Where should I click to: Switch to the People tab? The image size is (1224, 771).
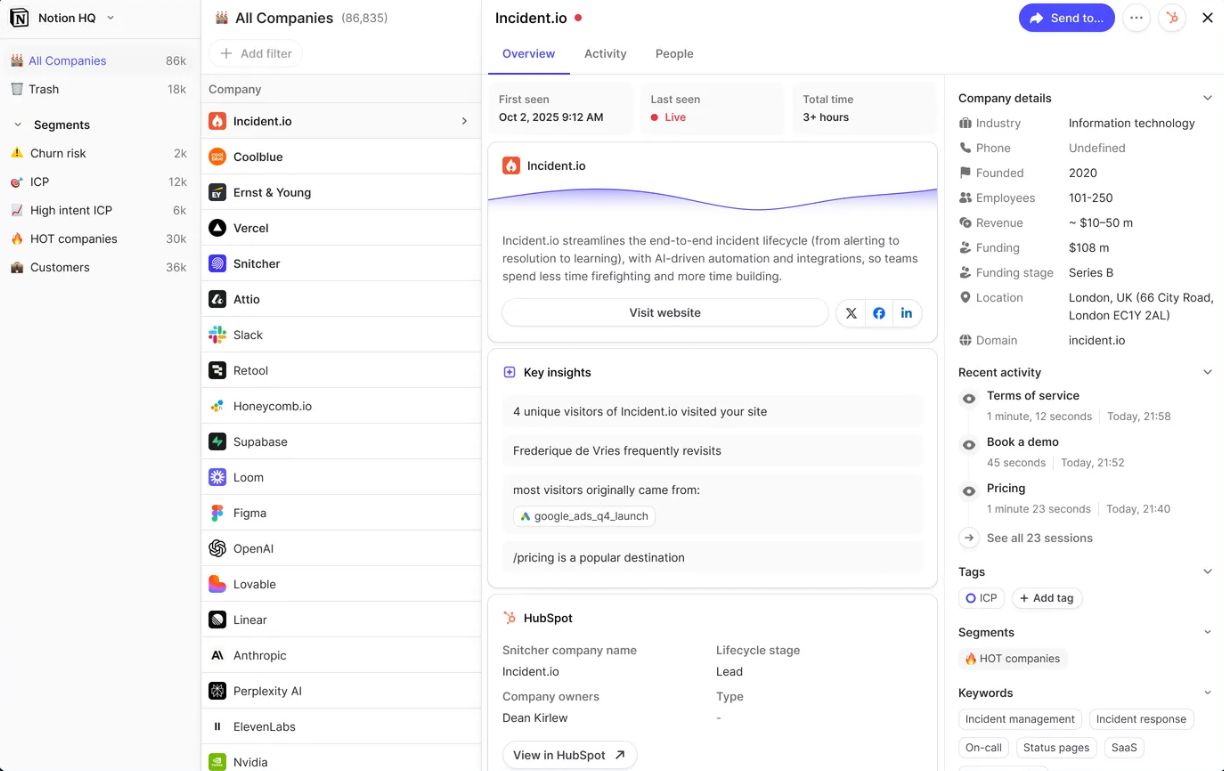tap(674, 54)
